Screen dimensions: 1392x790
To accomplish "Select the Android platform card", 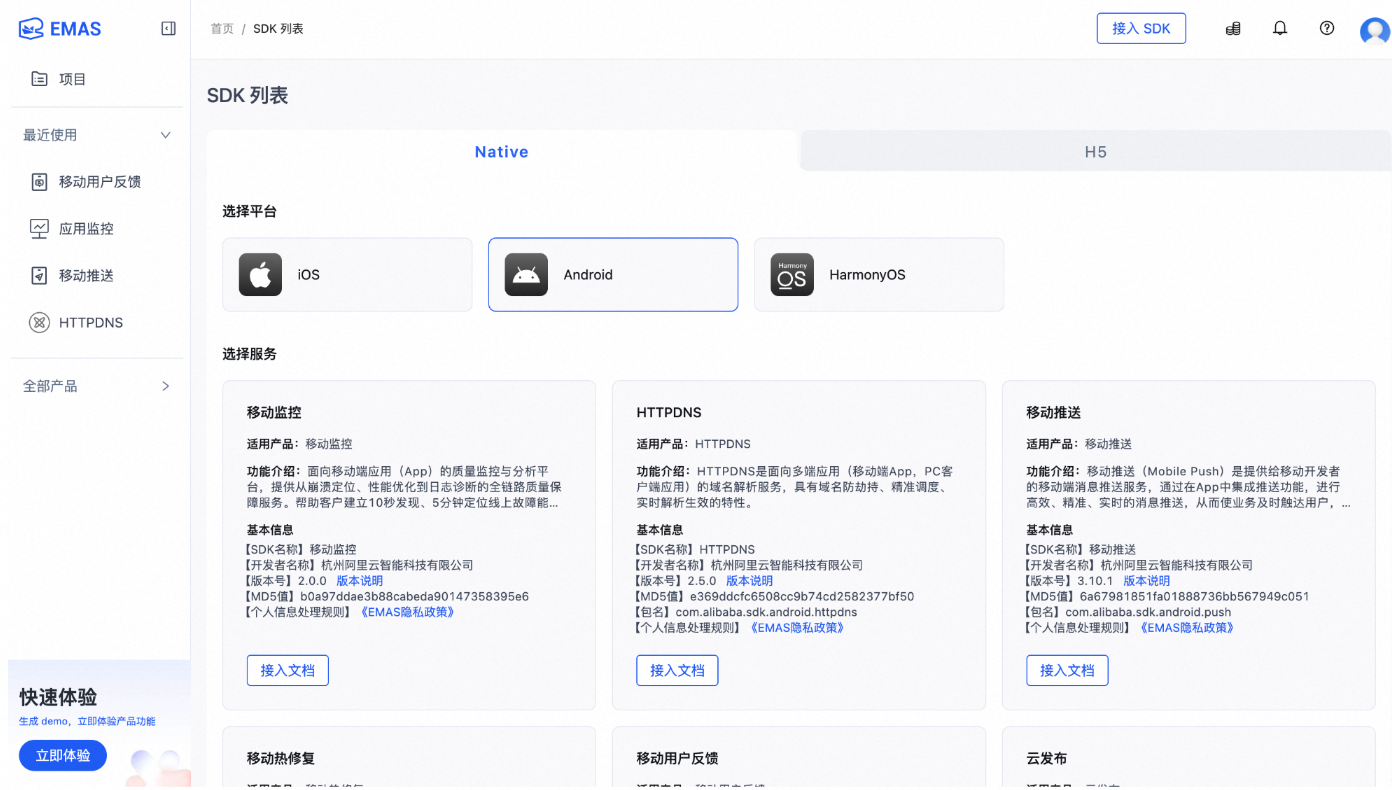I will coord(613,275).
